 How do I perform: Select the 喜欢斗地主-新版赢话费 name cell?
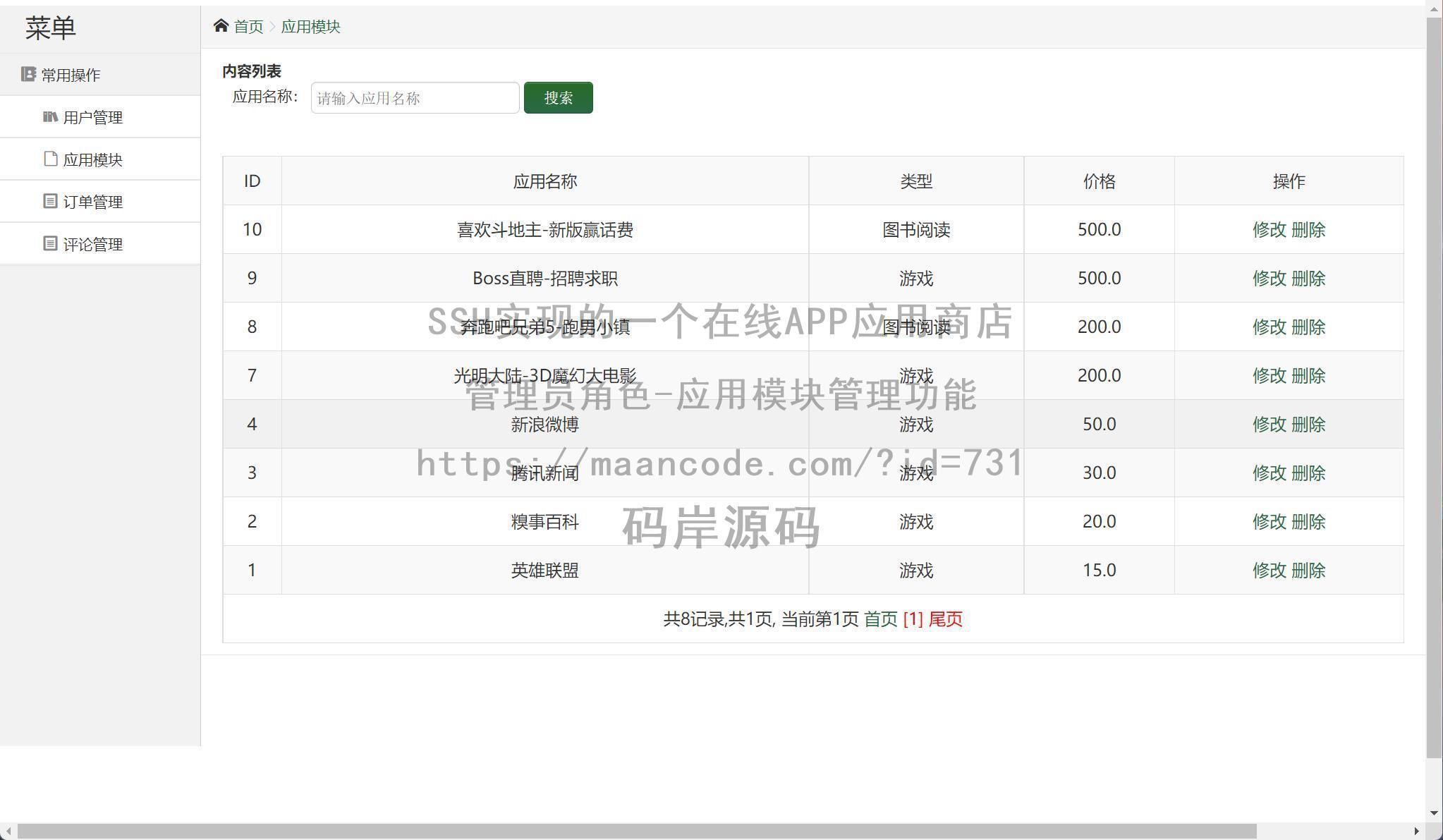(545, 230)
